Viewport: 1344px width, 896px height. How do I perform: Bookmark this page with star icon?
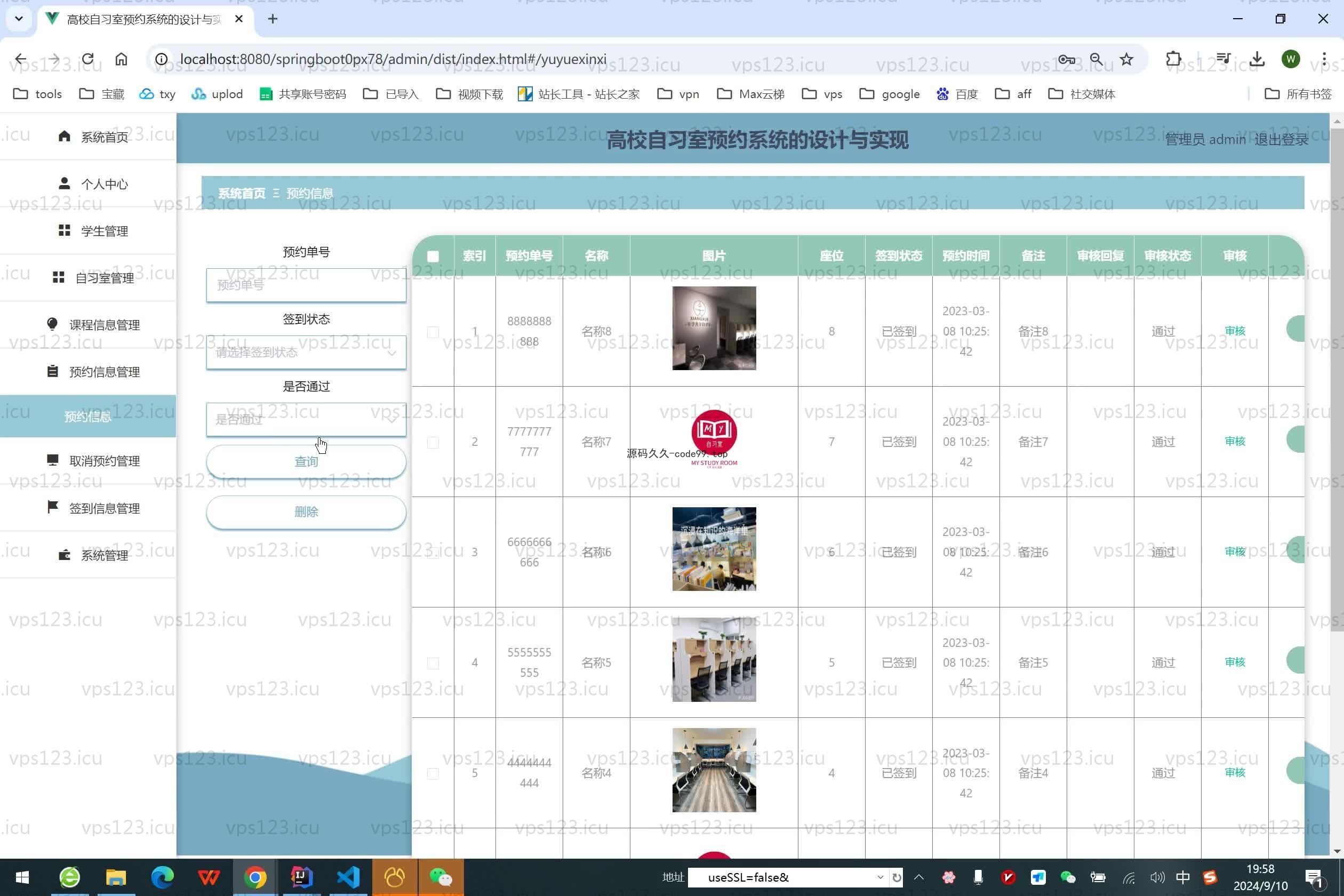[1126, 59]
